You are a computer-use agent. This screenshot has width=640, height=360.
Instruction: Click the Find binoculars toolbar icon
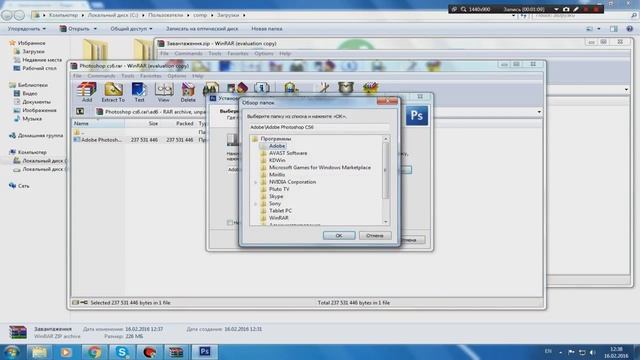pyautogui.click(x=211, y=88)
